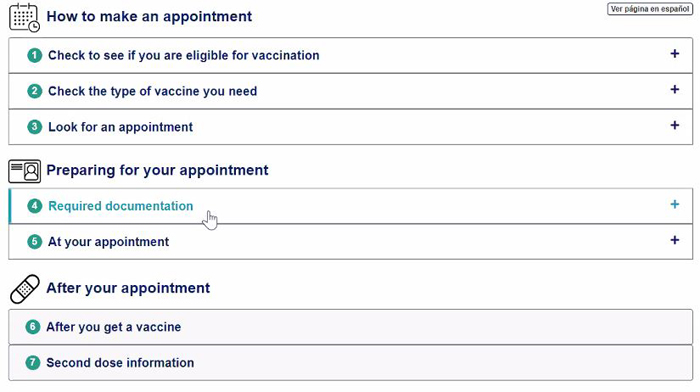
Task: Open the Required documentation item
Action: pyautogui.click(x=350, y=206)
